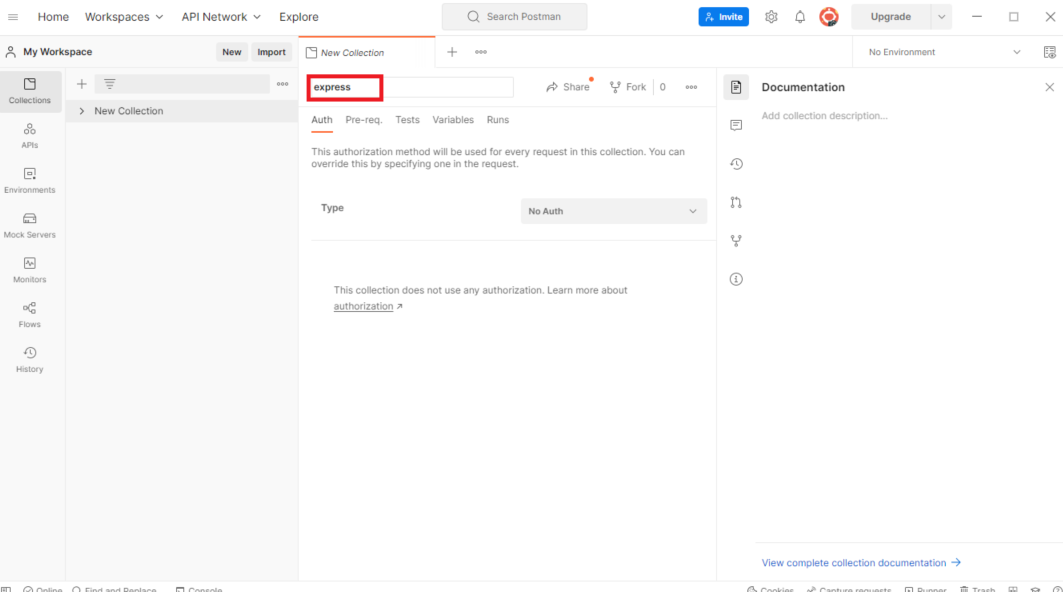1063x592 pixels.
Task: Open a new tab with plus icon
Action: [x=452, y=52]
